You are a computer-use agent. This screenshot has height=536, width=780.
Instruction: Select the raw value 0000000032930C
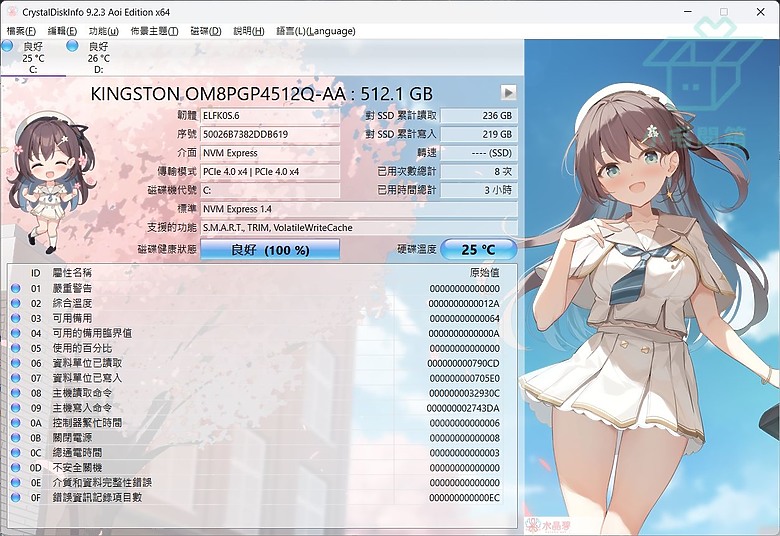(464, 393)
